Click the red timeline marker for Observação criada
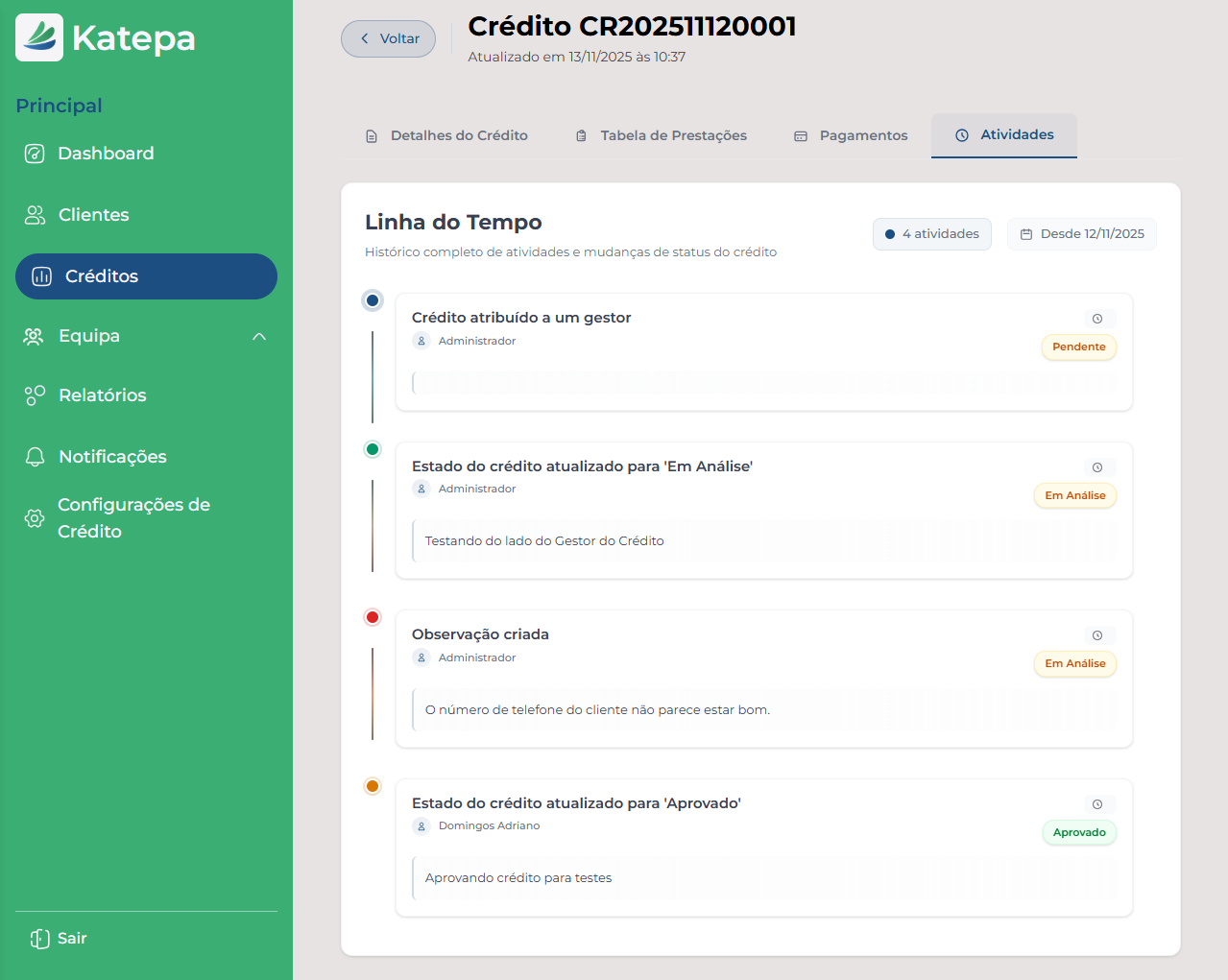Viewport: 1228px width, 980px height. (373, 617)
